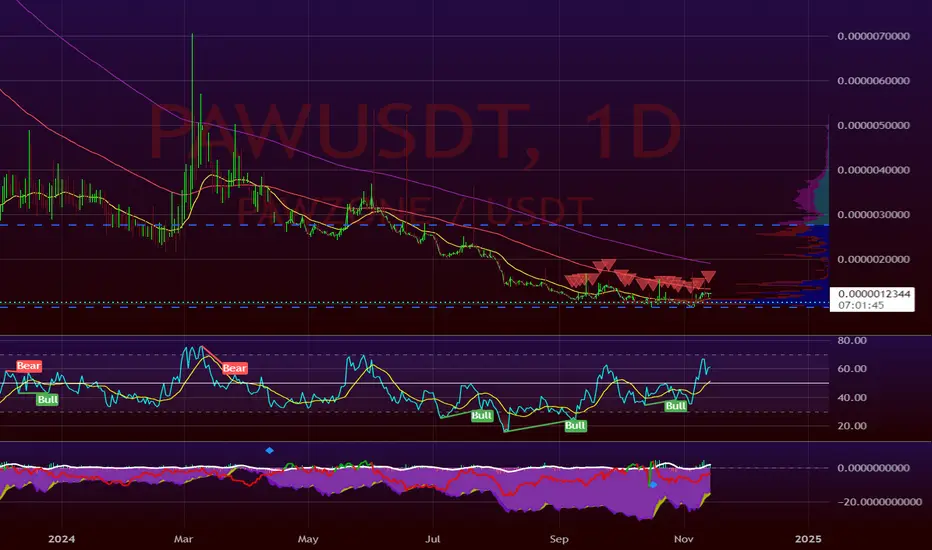Select the Bull label in late July
This screenshot has height=550, width=932.
click(x=482, y=416)
